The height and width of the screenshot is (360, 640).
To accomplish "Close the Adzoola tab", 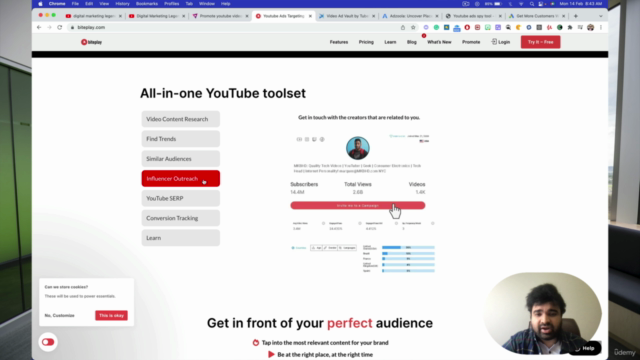I will pyautogui.click(x=437, y=16).
